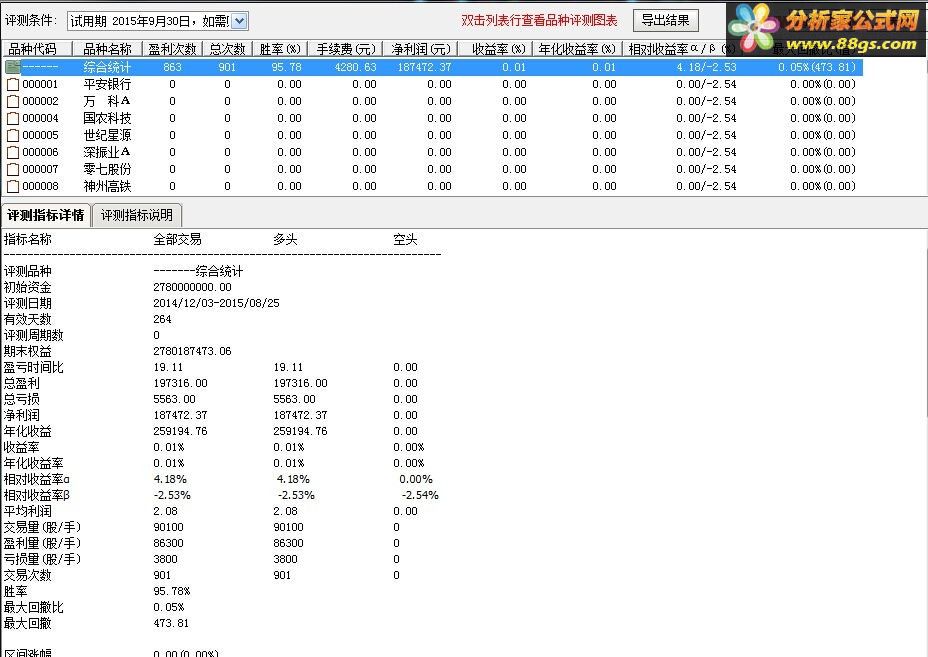Viewport: 928px width, 657px height.
Task: Sort by 胜率(%) column header
Action: tap(280, 49)
